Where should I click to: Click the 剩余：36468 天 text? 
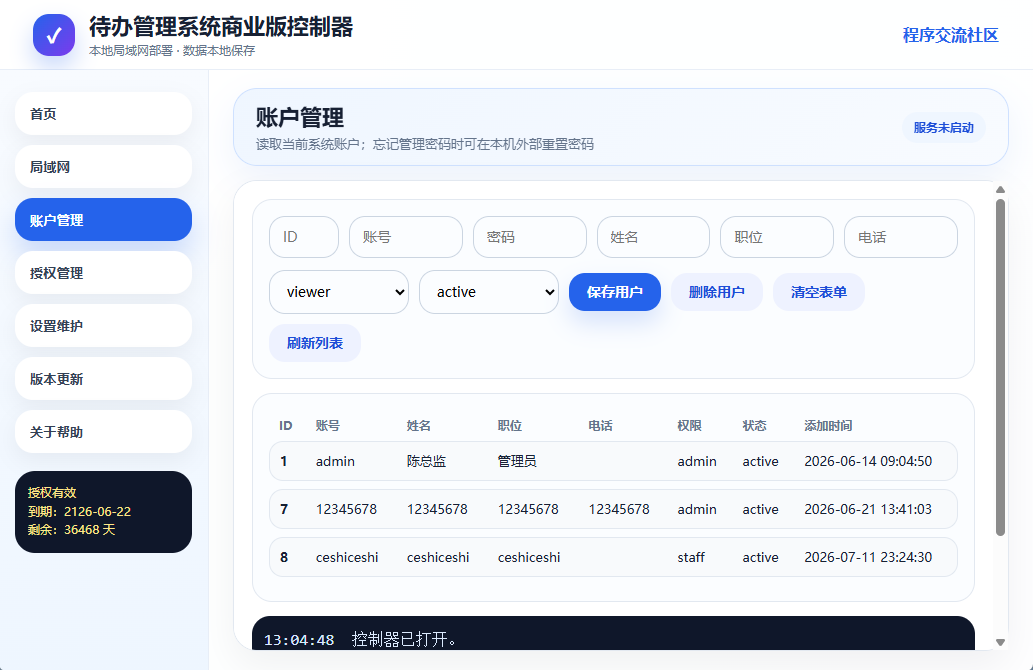point(71,530)
